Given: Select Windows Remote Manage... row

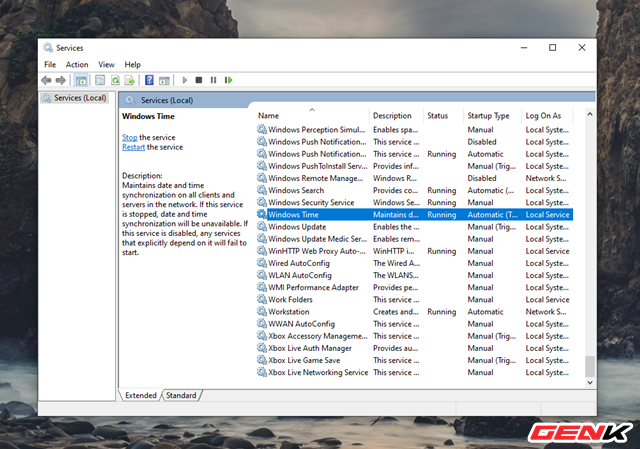Looking at the screenshot, I should 414,178.
